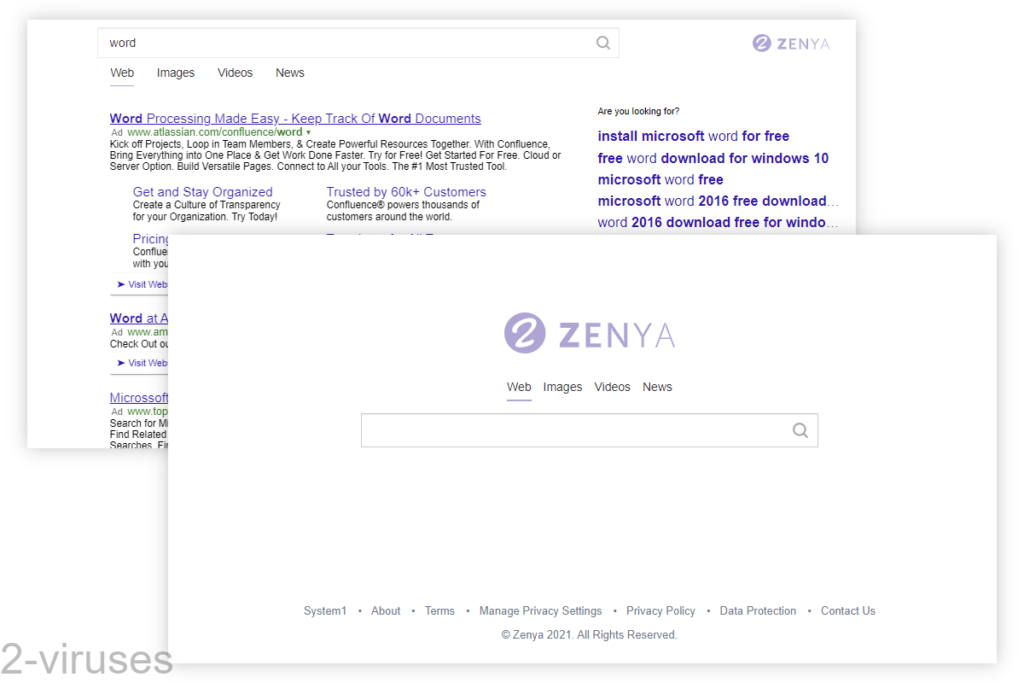Open the Manage Privacy Settings link in the footer

click(541, 610)
